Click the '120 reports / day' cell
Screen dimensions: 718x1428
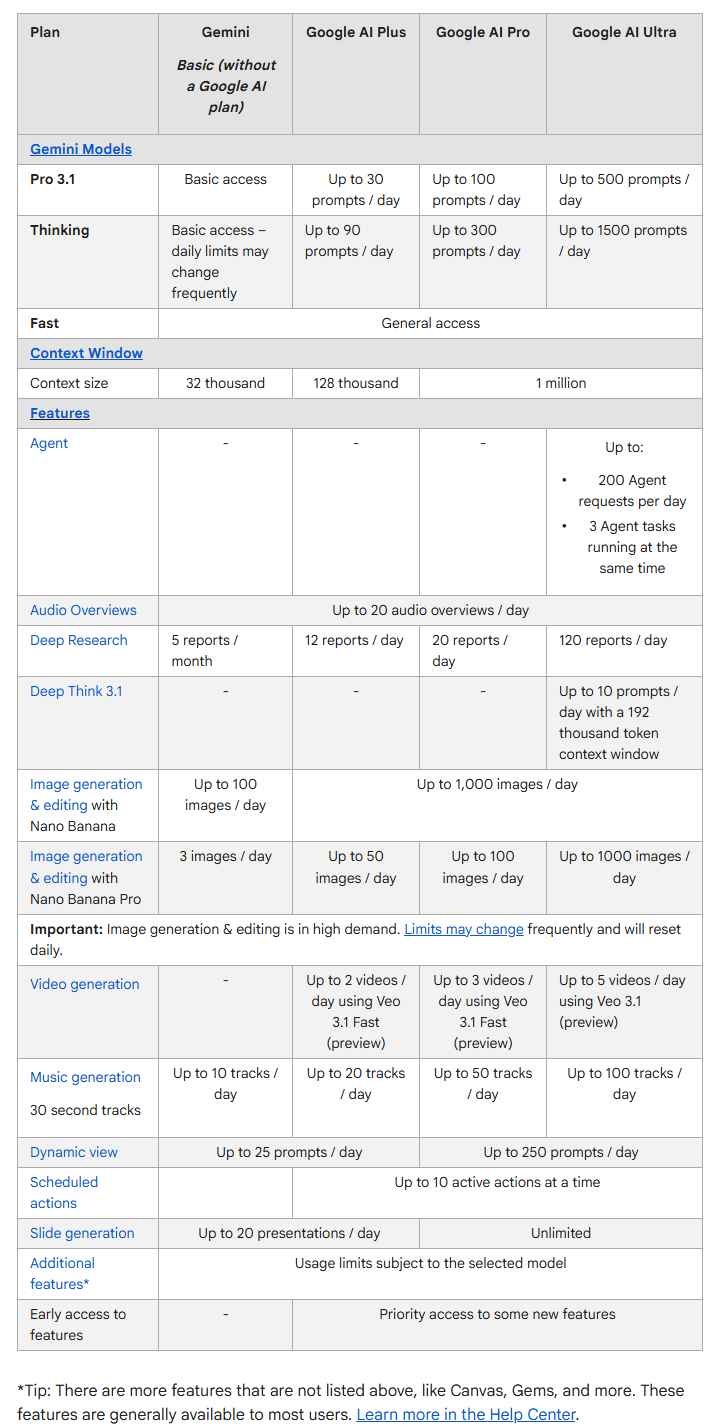click(624, 651)
